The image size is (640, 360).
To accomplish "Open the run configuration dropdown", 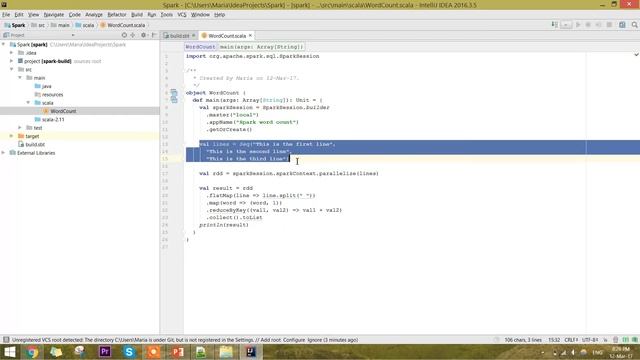I will point(566,25).
